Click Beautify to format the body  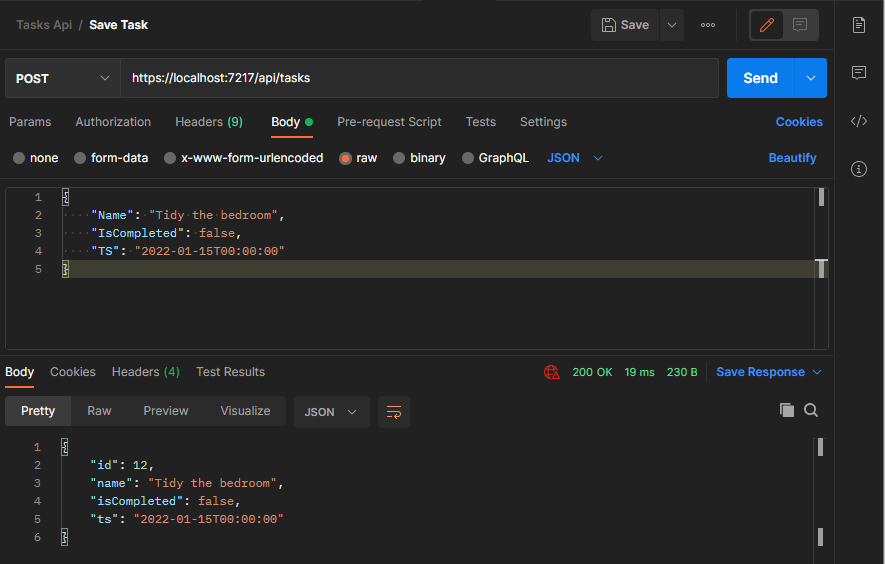[792, 158]
